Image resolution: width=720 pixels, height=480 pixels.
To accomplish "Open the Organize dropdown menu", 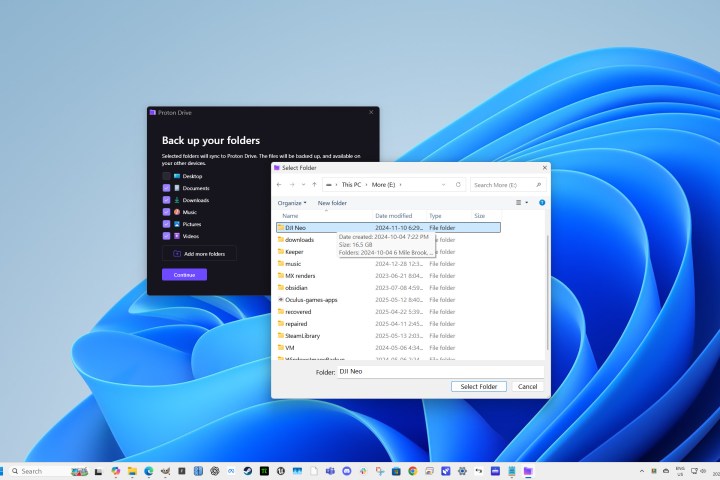I will pos(292,203).
